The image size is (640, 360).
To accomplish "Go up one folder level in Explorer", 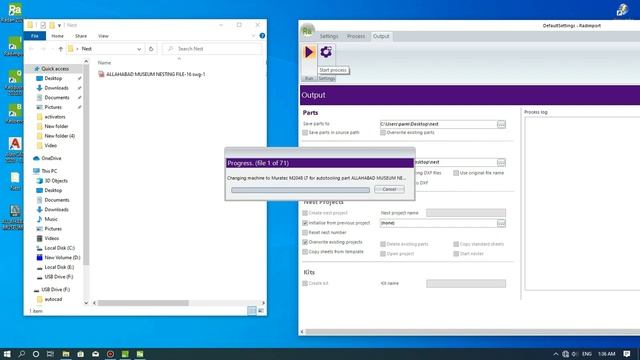I will pos(60,49).
